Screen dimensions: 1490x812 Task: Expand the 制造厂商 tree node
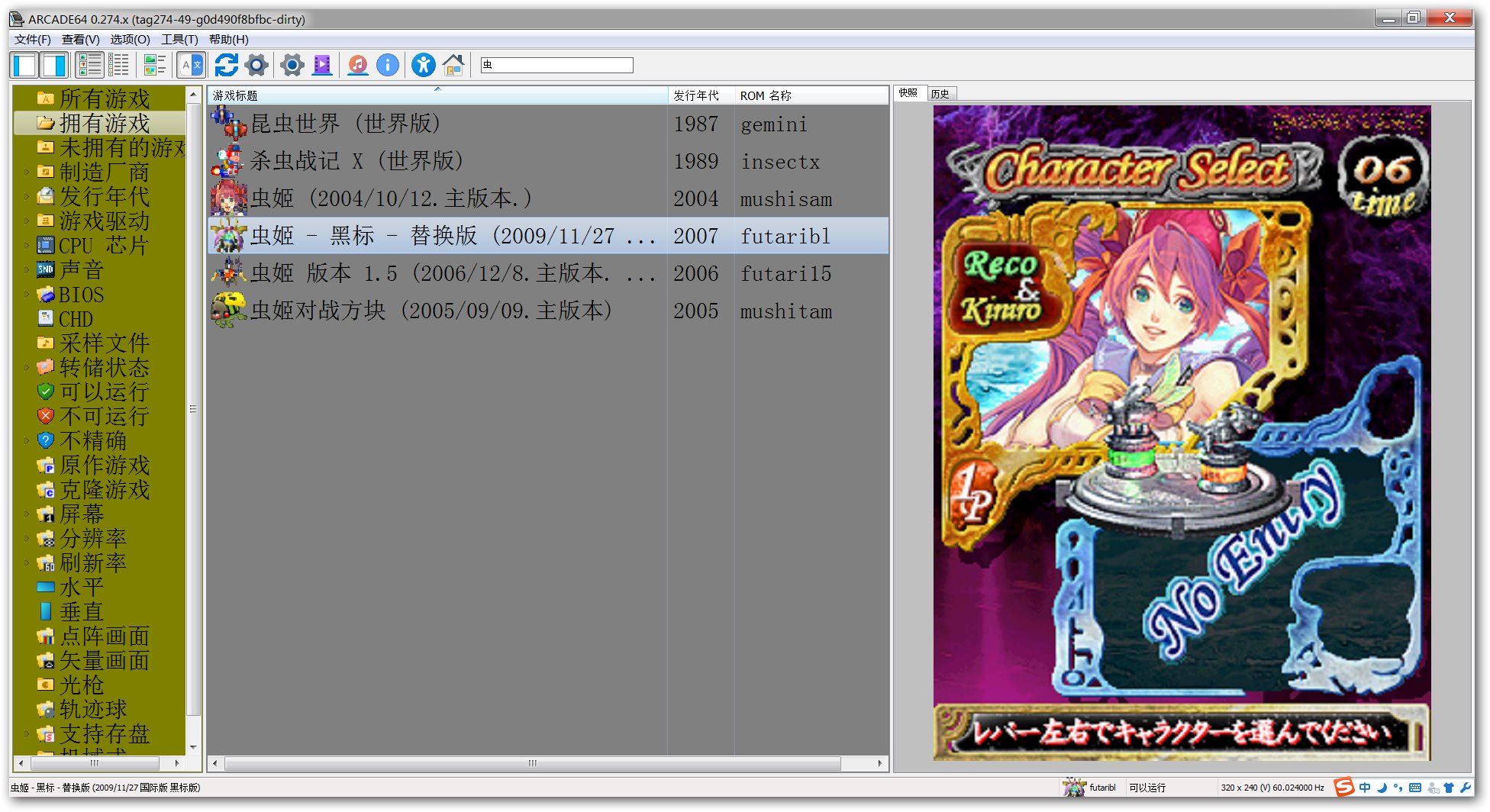[x=27, y=172]
